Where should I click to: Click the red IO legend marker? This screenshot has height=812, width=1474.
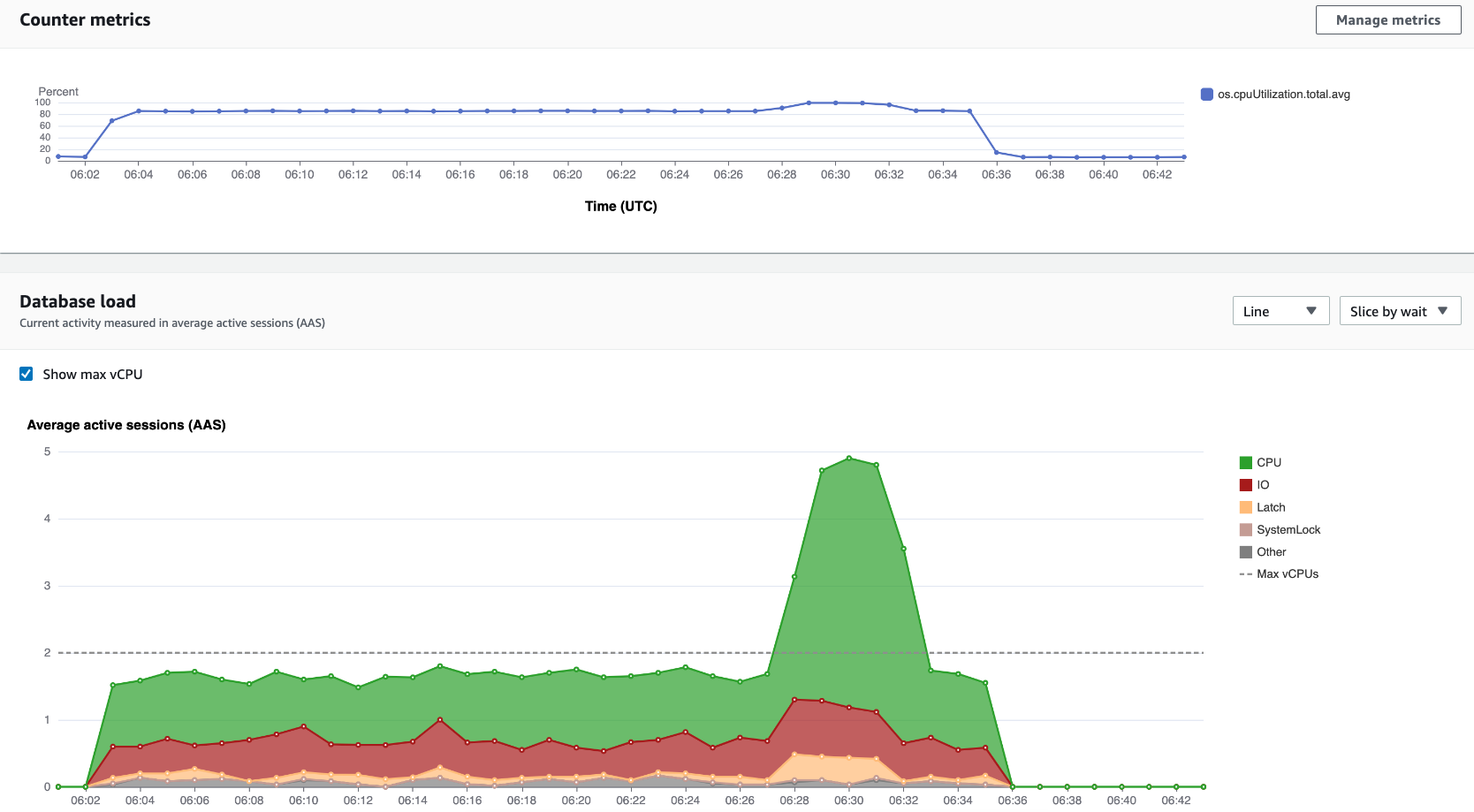pos(1244,484)
